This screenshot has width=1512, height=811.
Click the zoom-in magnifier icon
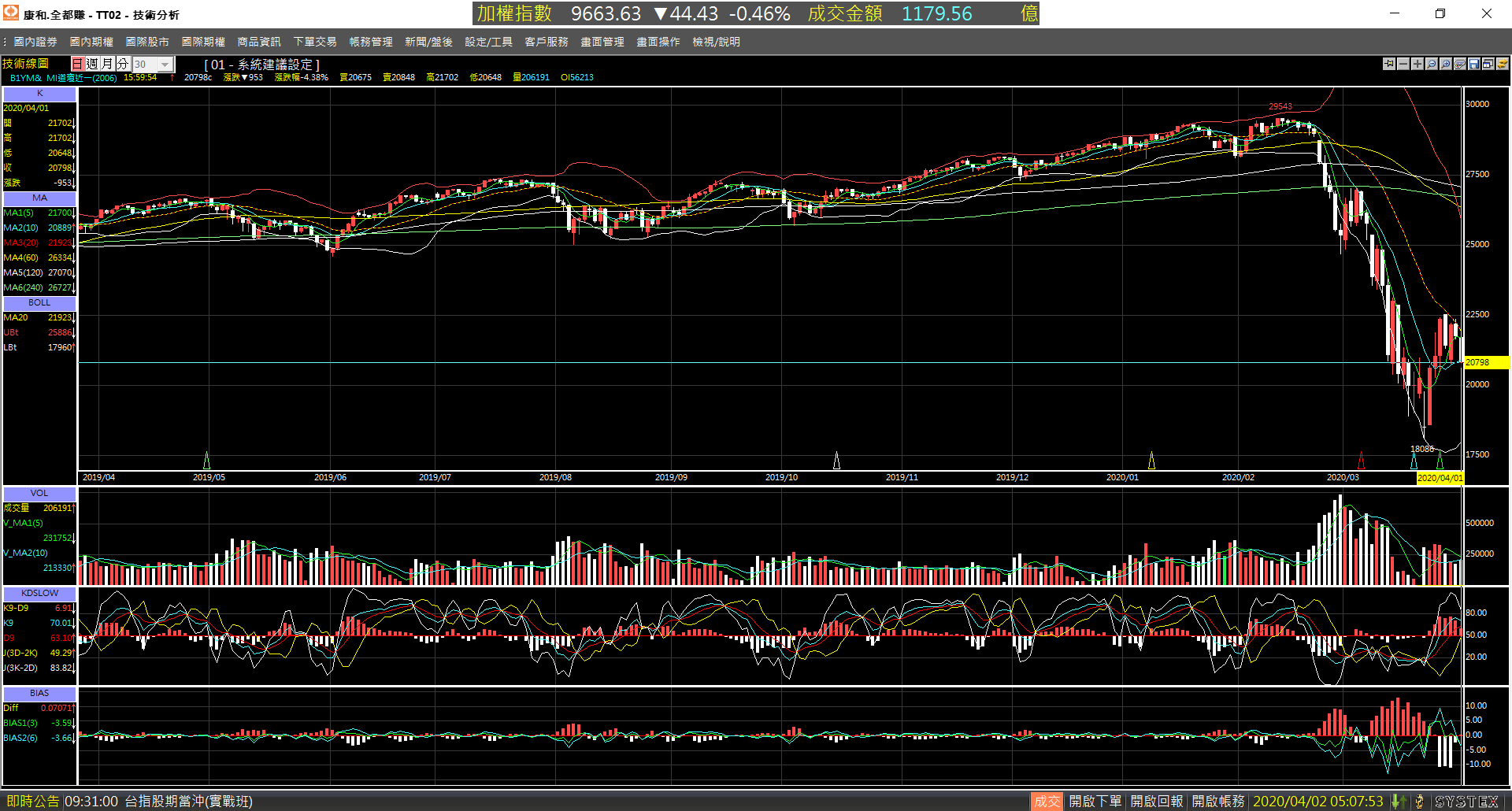(1446, 64)
